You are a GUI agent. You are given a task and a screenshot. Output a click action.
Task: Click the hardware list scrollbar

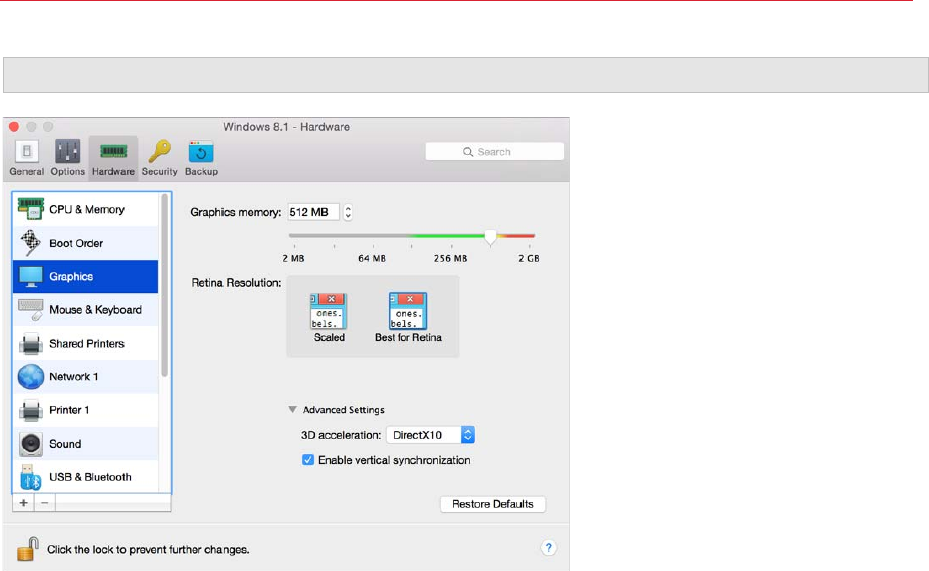[165, 286]
